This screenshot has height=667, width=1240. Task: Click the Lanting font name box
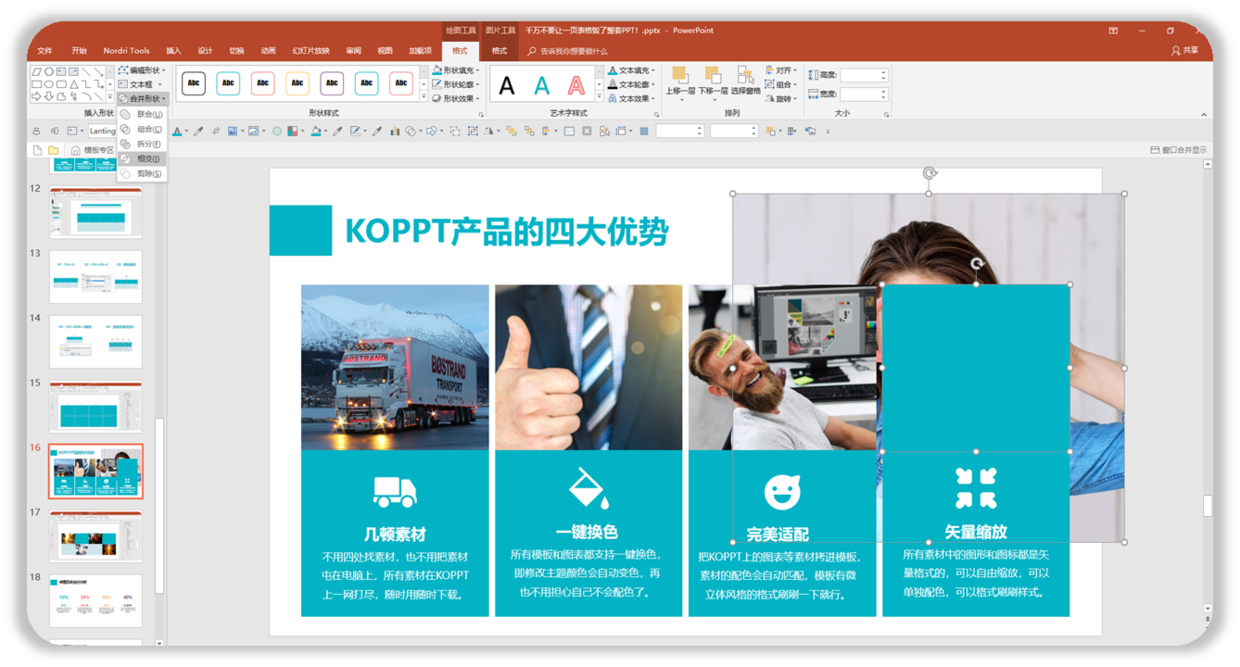click(102, 131)
